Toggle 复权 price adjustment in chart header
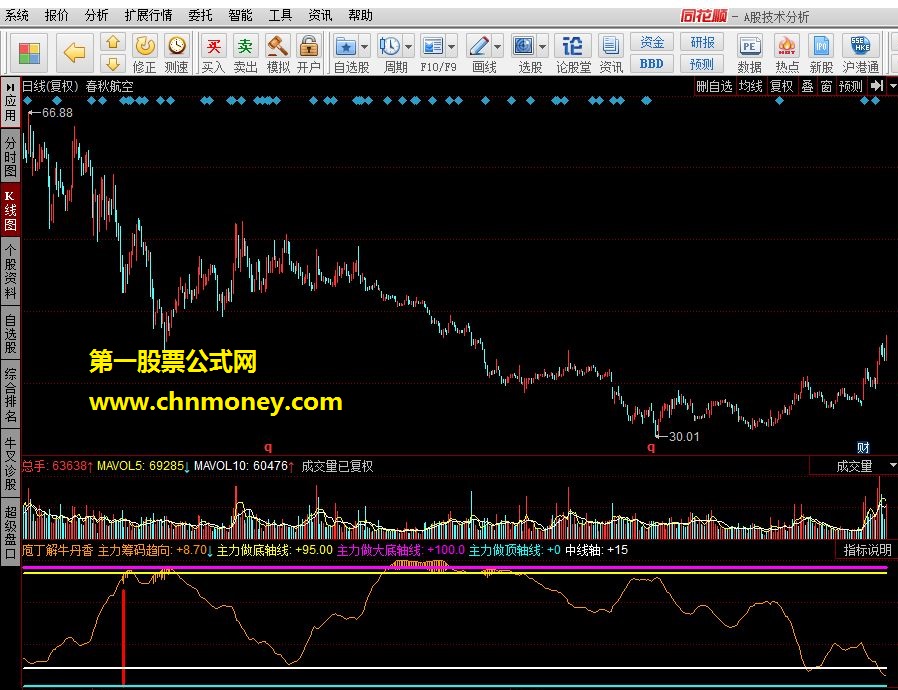 point(782,86)
